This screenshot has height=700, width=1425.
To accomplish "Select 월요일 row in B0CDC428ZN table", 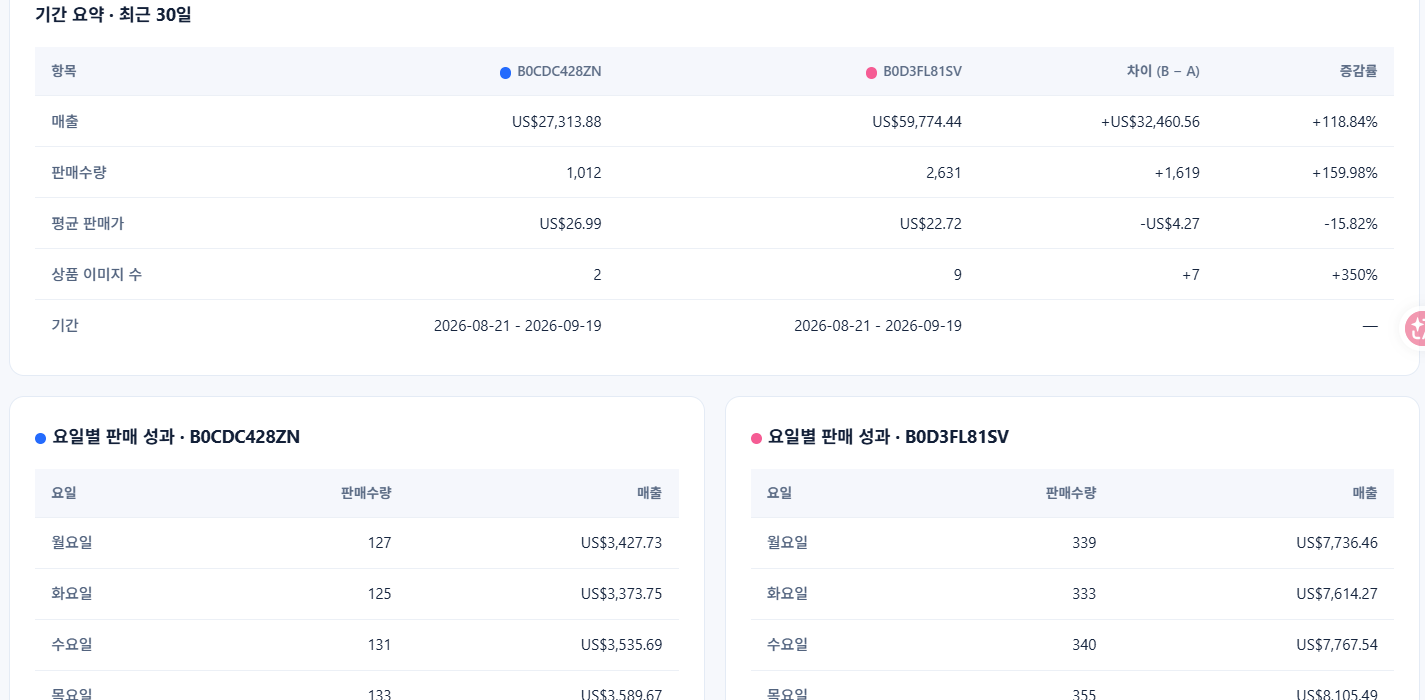I will point(357,543).
